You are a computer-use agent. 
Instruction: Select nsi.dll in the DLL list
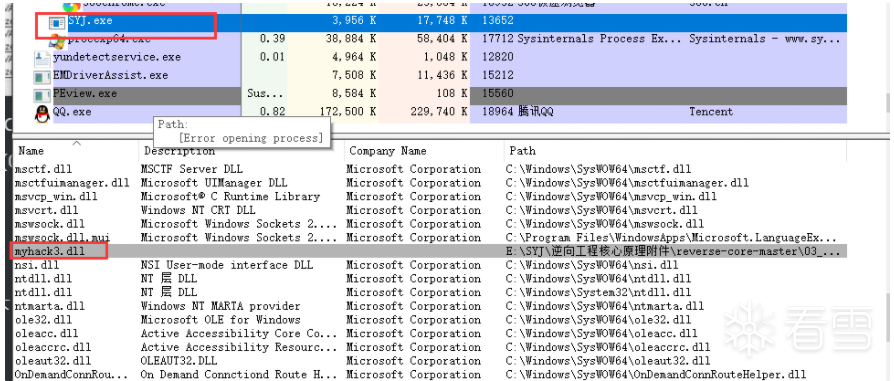coord(37,265)
